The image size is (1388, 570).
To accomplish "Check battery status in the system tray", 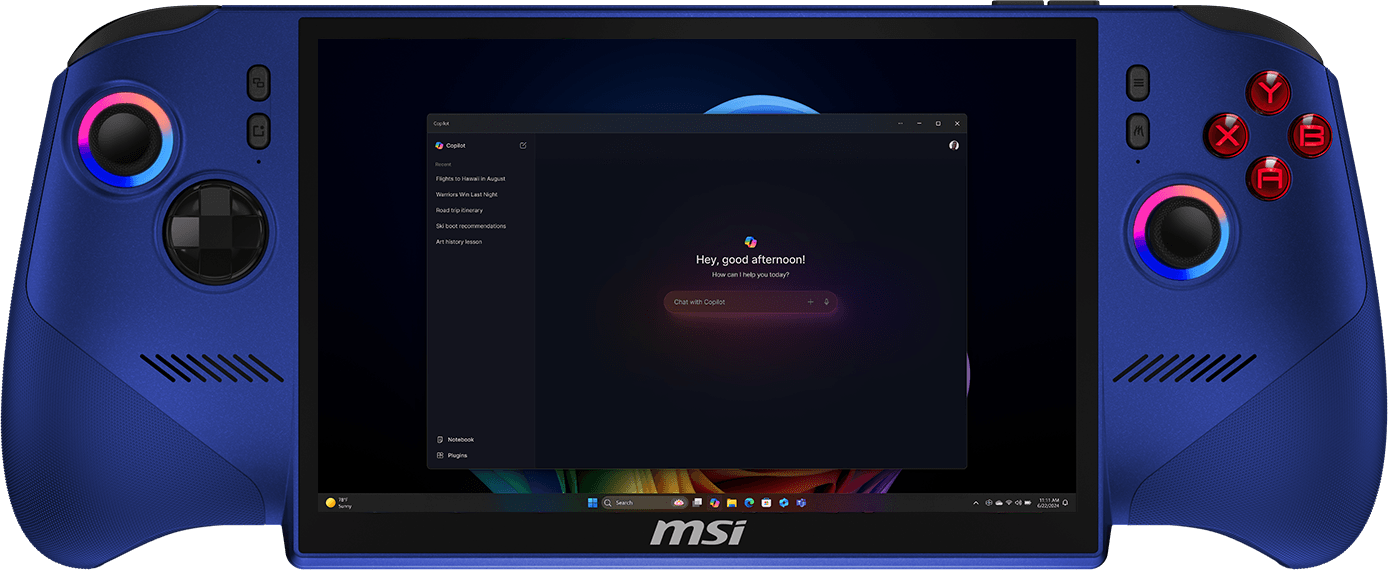I will (x=1028, y=502).
